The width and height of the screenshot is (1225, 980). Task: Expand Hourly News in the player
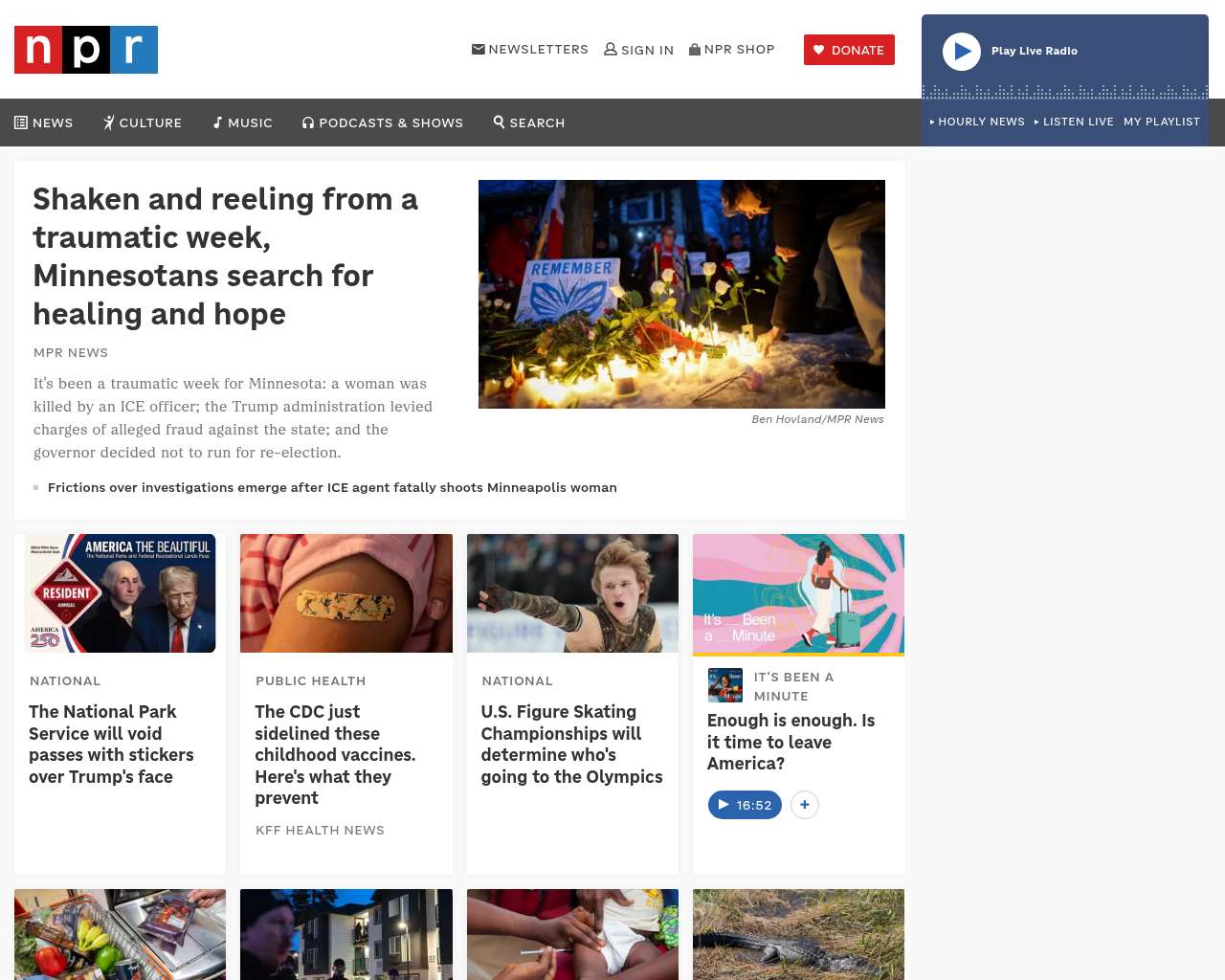(977, 122)
